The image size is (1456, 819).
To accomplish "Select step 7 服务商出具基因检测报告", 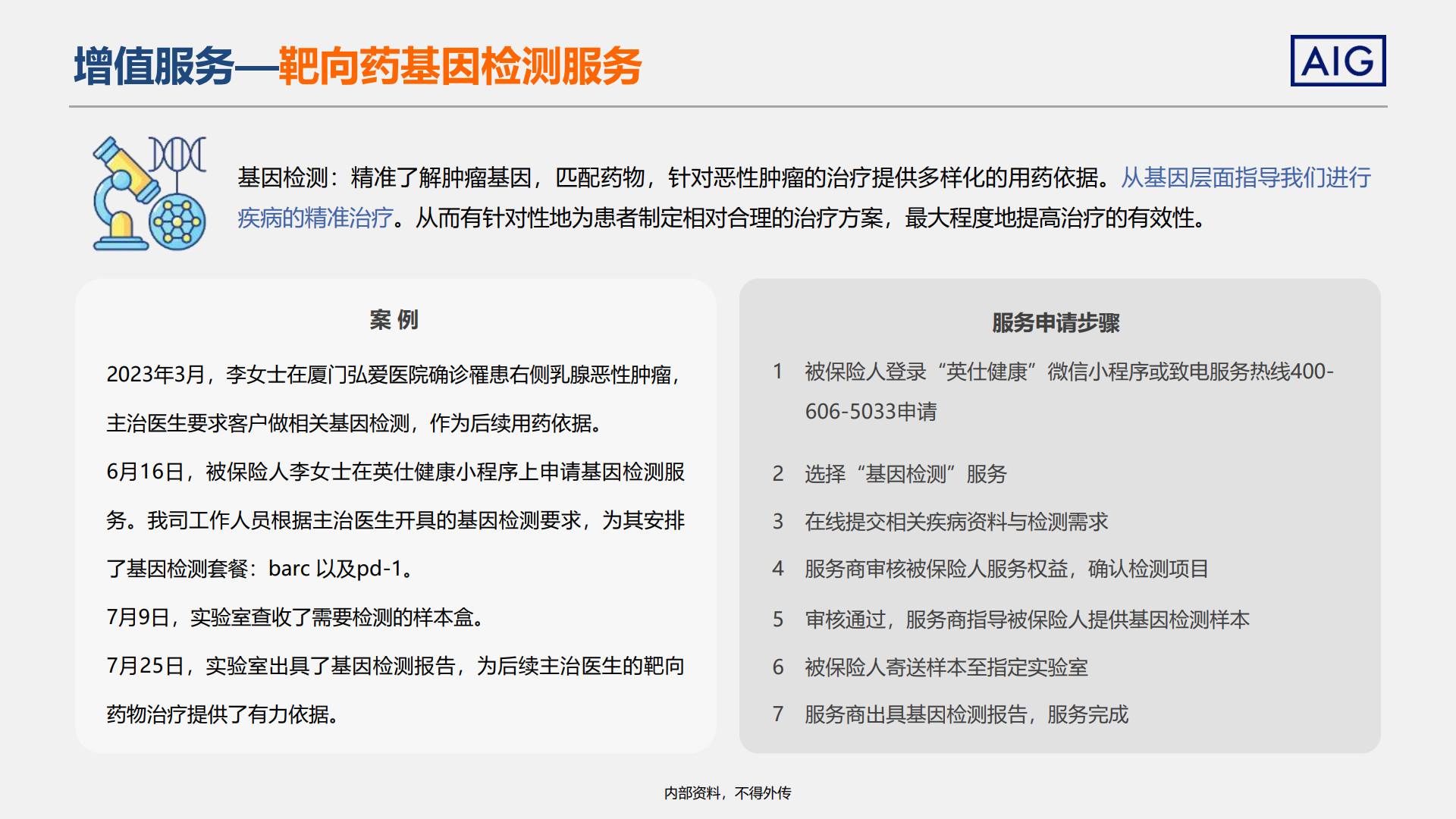I will [x=966, y=714].
